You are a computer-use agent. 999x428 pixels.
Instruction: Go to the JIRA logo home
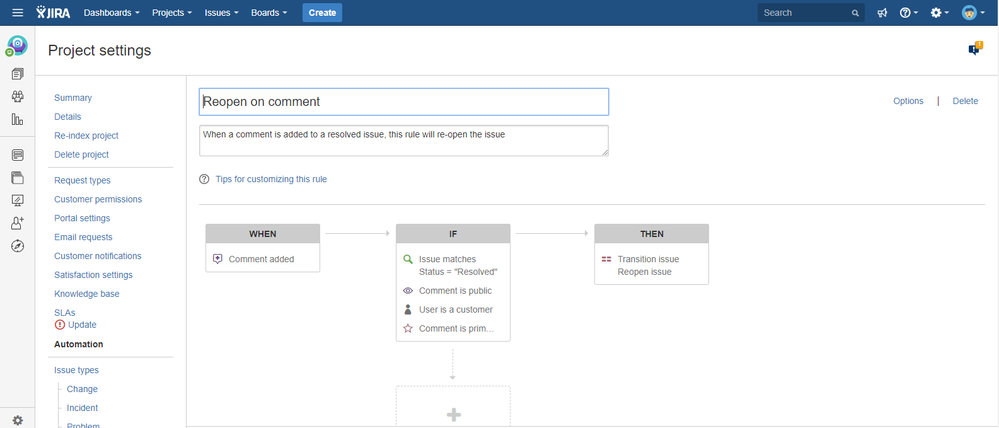54,13
